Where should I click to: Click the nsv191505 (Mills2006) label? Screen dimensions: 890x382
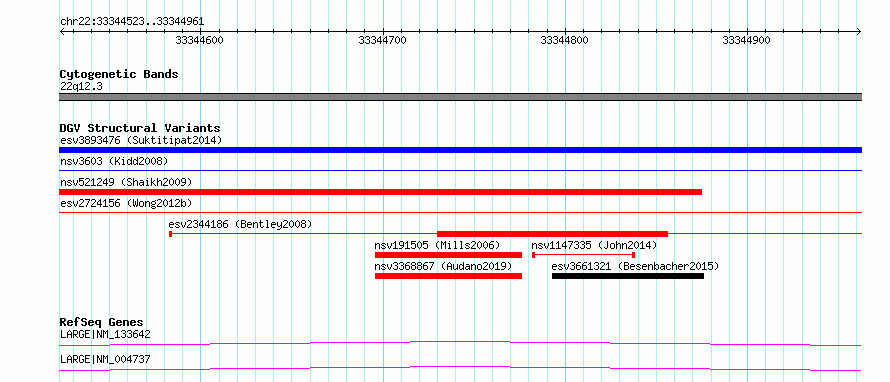[x=437, y=245]
